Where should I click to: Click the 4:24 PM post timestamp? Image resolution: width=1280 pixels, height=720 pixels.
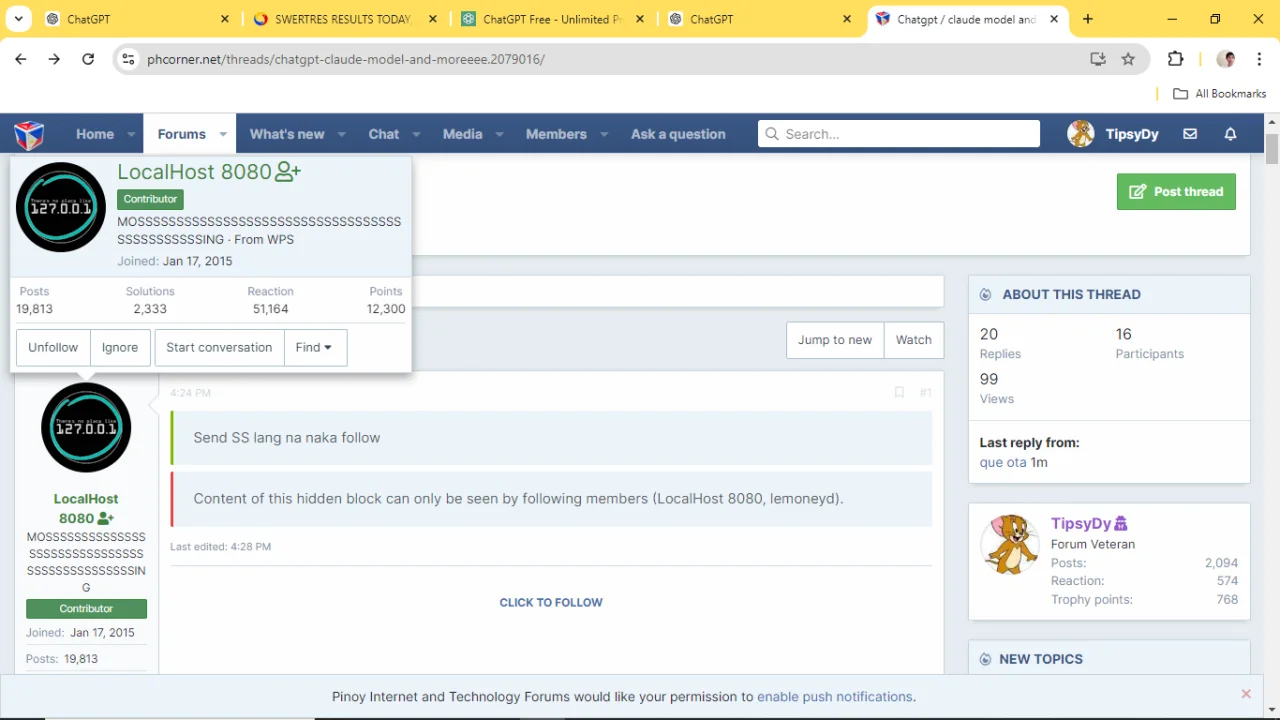(x=190, y=393)
